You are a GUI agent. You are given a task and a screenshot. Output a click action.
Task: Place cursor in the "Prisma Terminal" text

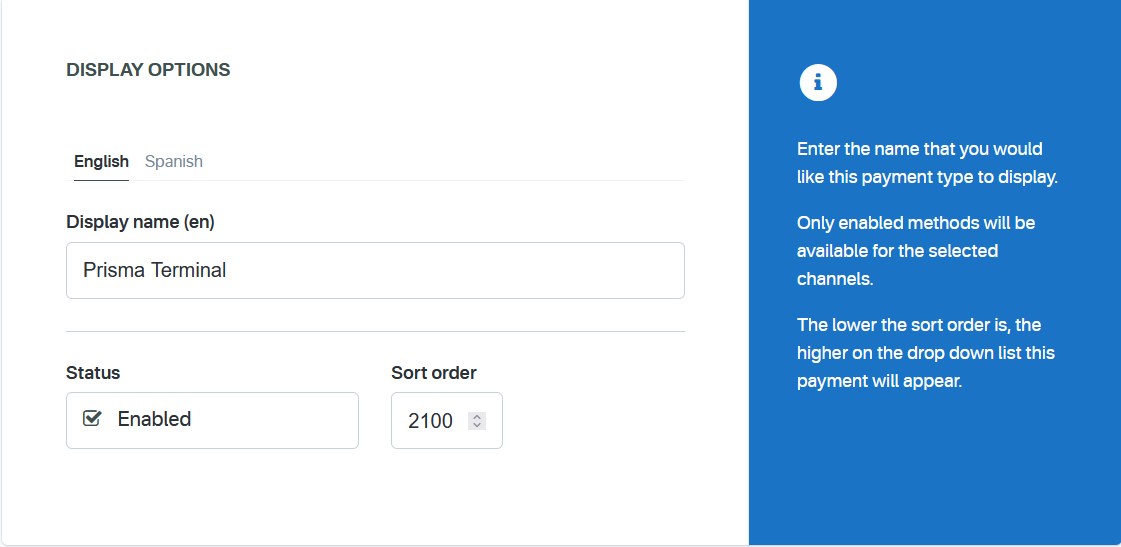coord(155,270)
